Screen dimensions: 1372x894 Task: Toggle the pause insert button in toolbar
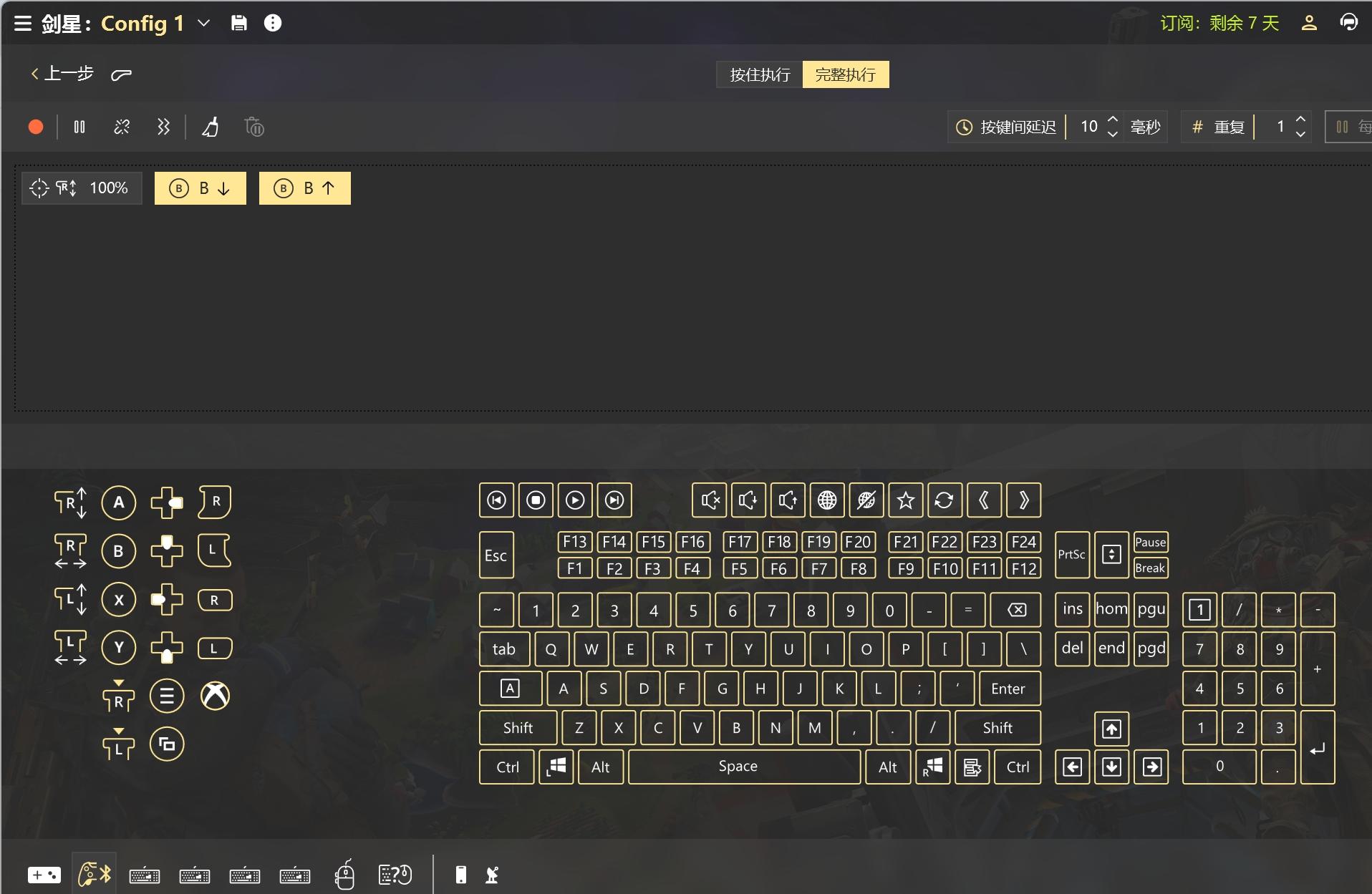tap(79, 127)
